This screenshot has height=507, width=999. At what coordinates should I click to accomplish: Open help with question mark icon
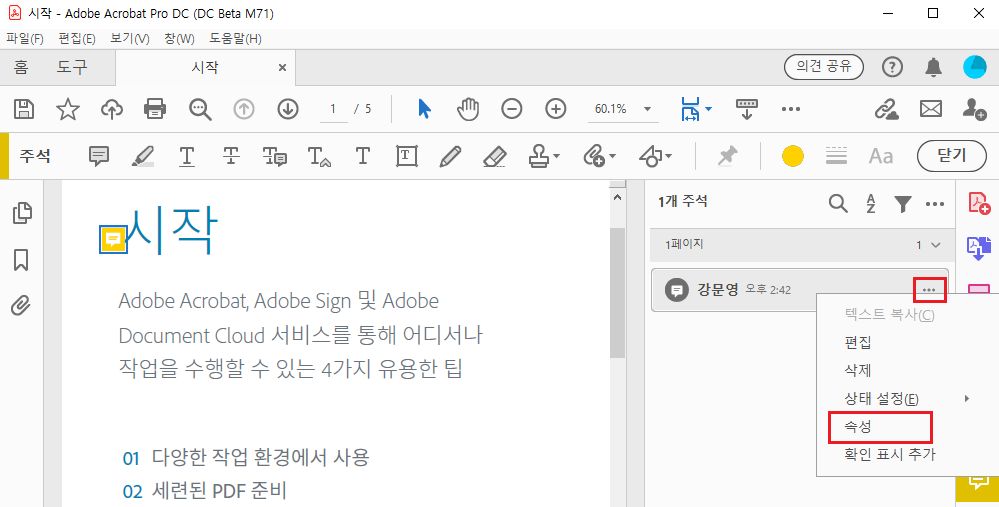click(892, 67)
